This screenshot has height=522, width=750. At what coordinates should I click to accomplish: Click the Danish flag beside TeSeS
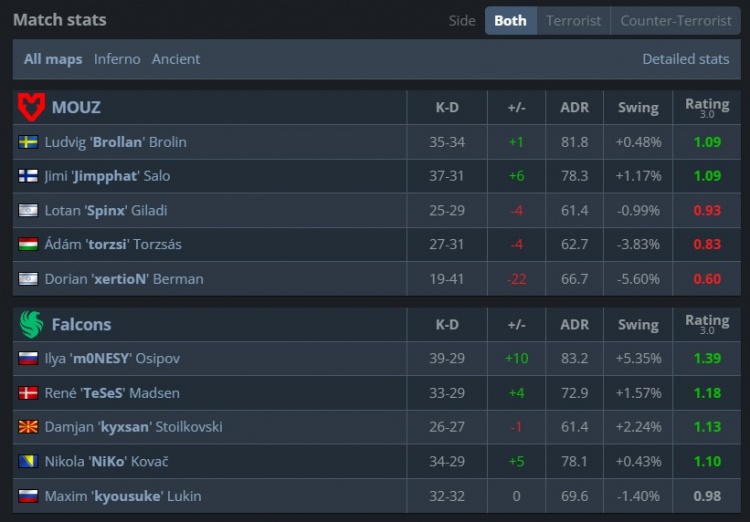pyautogui.click(x=28, y=393)
